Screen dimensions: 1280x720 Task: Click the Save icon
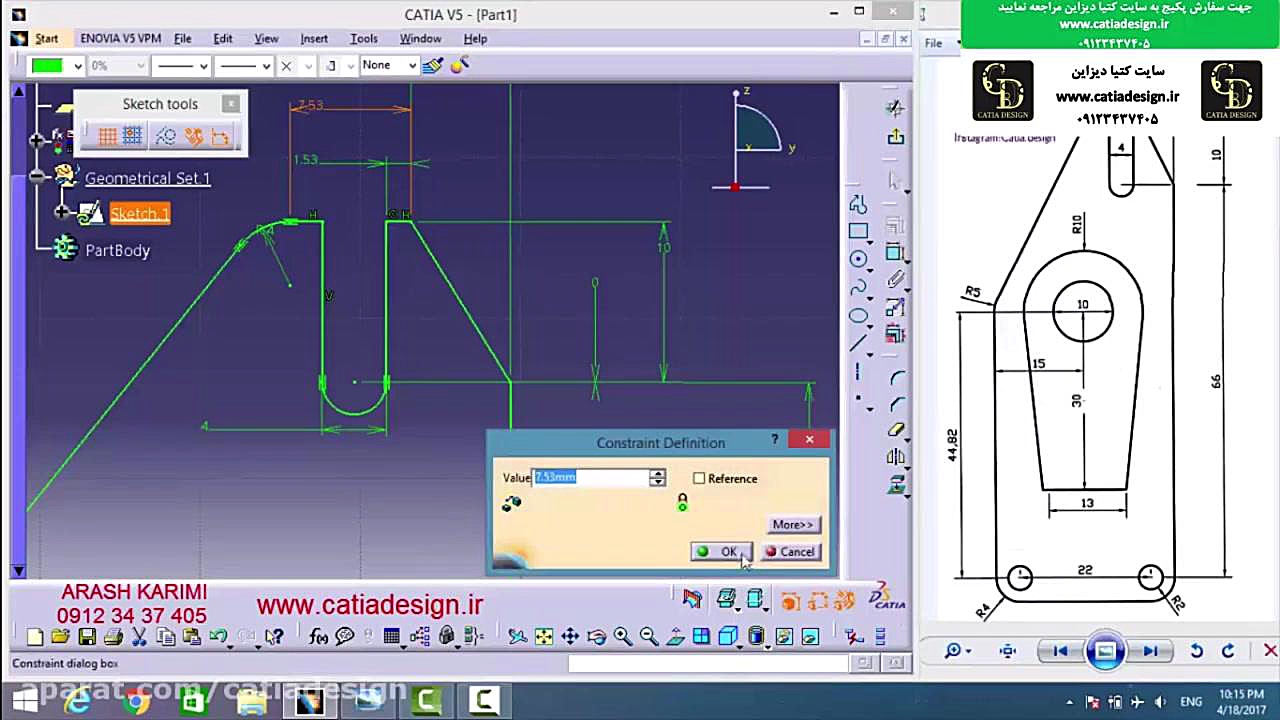click(87, 637)
